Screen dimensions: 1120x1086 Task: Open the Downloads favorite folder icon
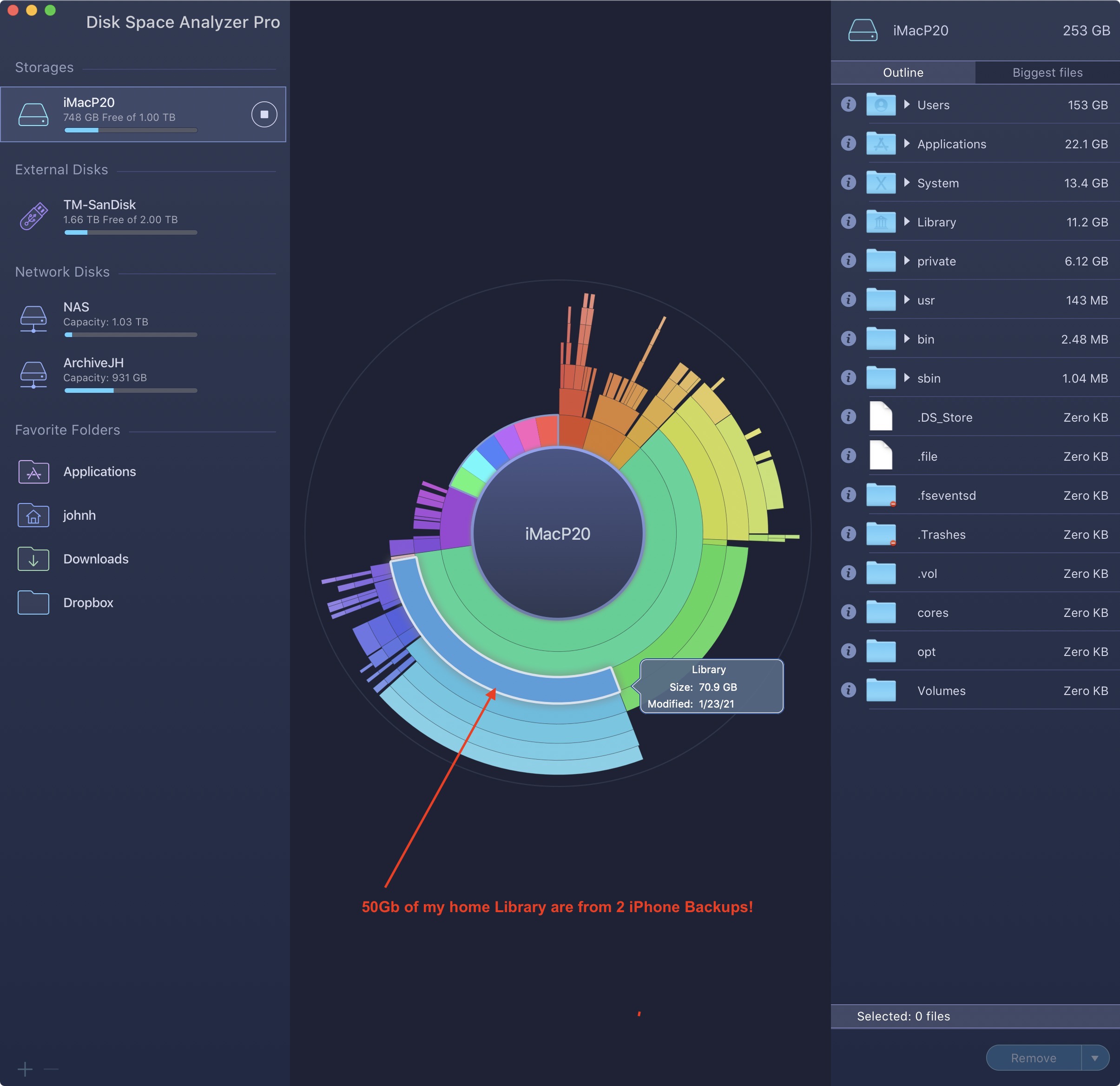coord(34,559)
